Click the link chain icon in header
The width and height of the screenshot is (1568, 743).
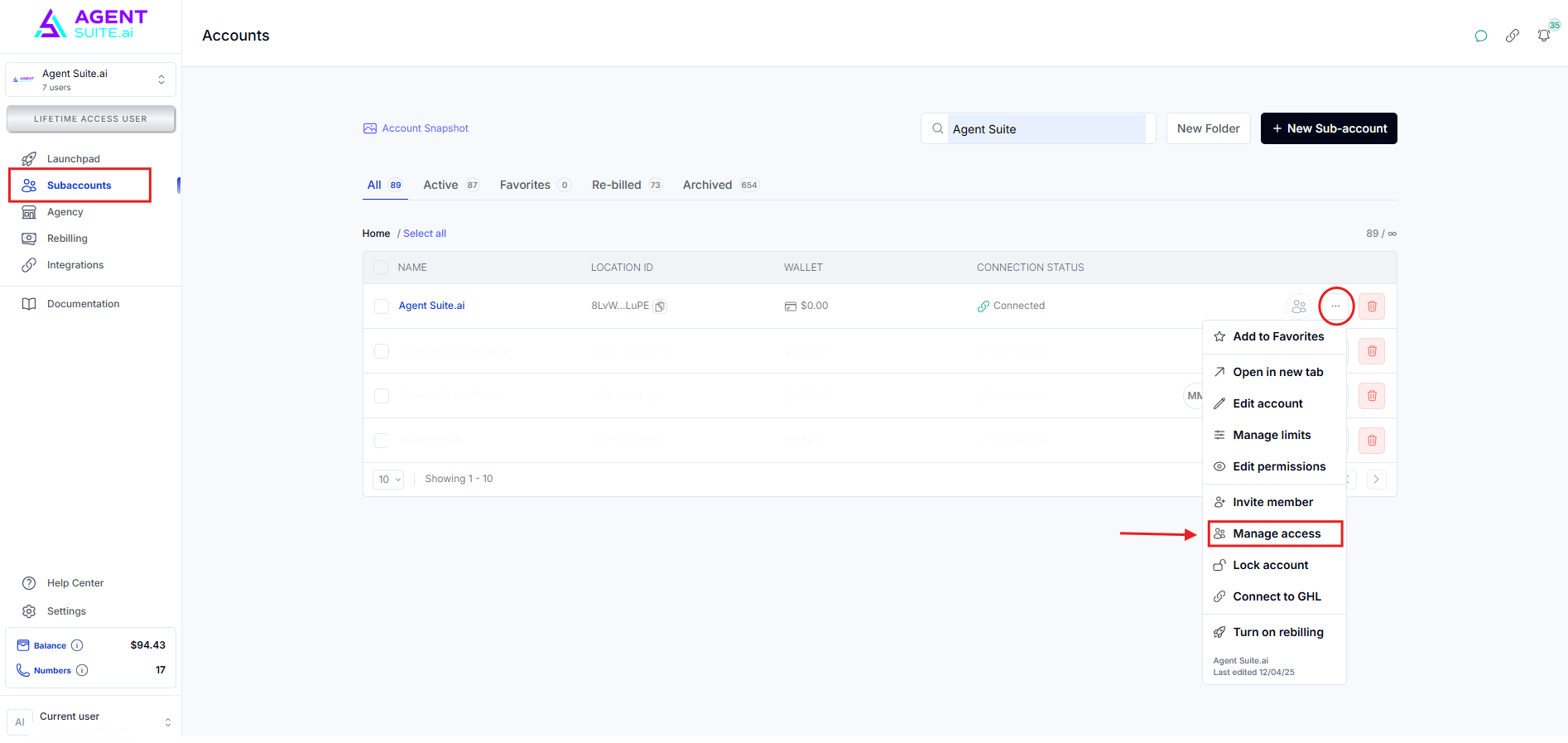coord(1513,36)
